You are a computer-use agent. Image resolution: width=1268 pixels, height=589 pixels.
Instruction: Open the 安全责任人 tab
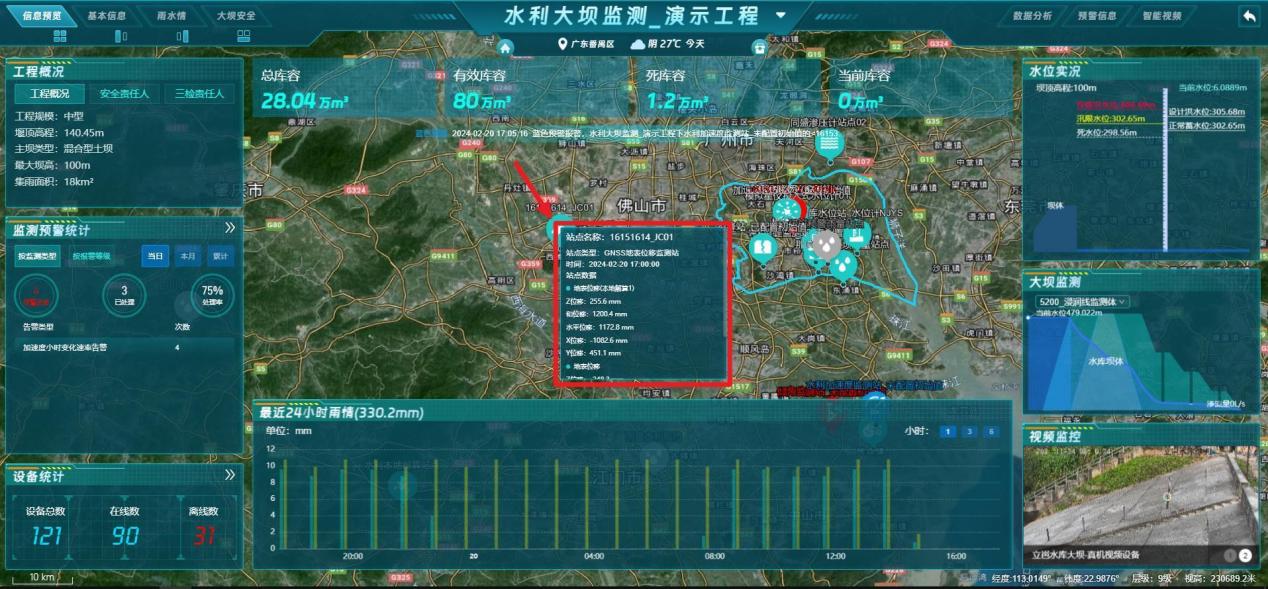tap(124, 94)
